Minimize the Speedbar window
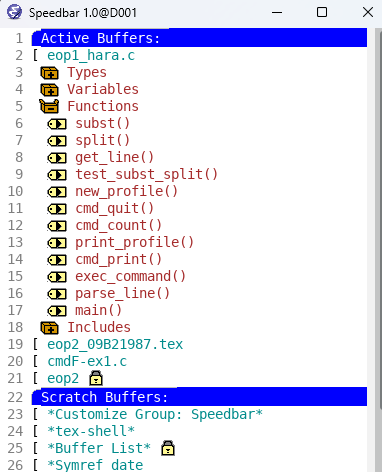 (x=277, y=13)
